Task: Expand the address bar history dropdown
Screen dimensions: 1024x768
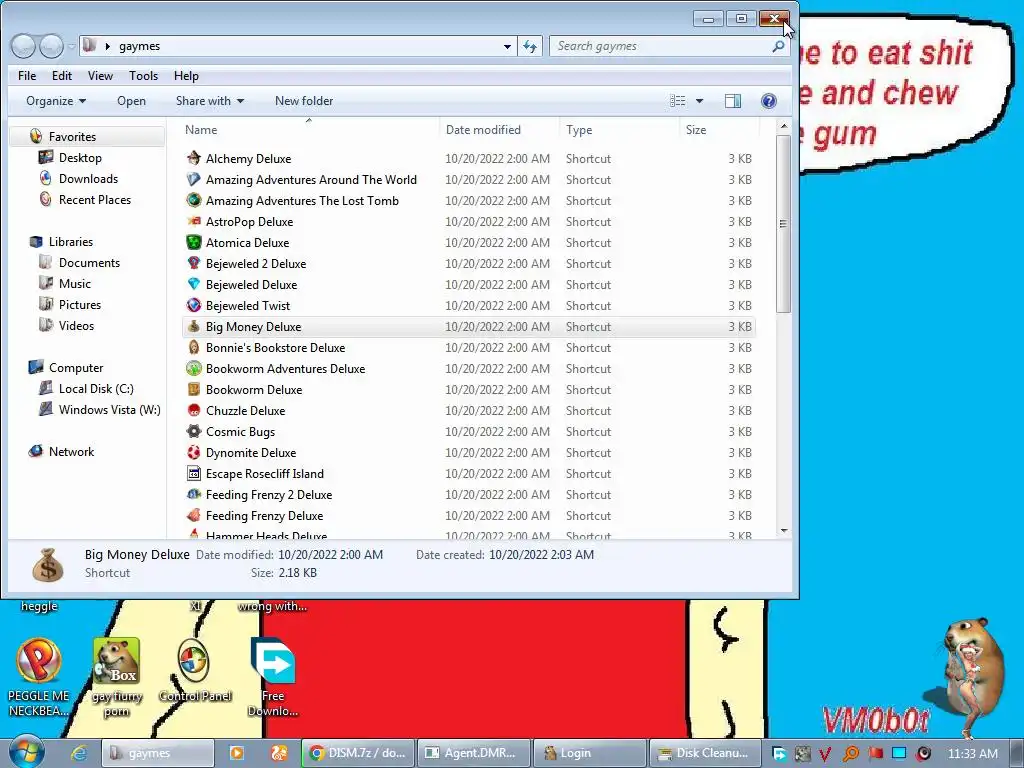Action: (507, 46)
